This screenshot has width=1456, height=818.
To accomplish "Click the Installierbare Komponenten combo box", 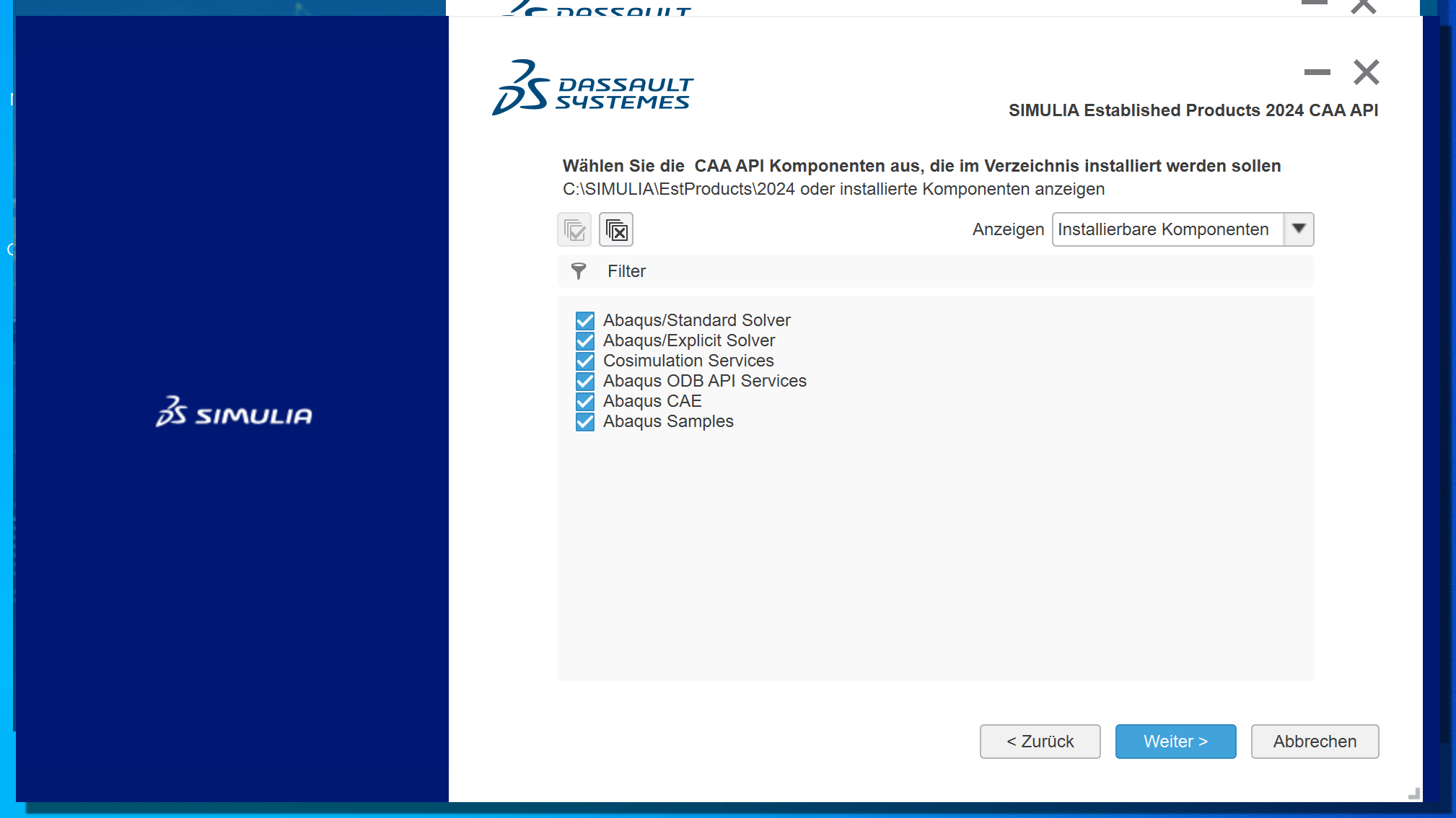I will pos(1183,229).
